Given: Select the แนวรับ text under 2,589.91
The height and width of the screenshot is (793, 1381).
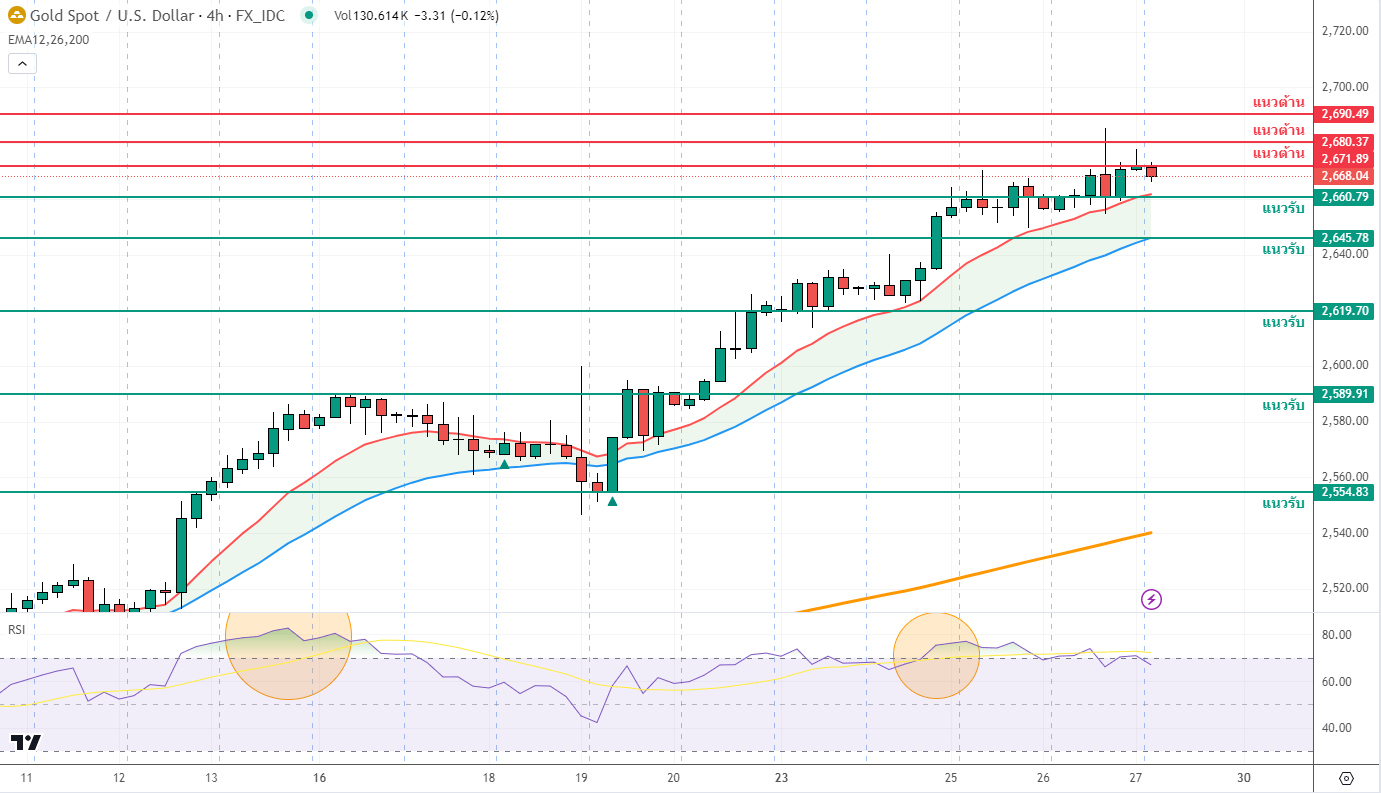Looking at the screenshot, I should click(1283, 405).
